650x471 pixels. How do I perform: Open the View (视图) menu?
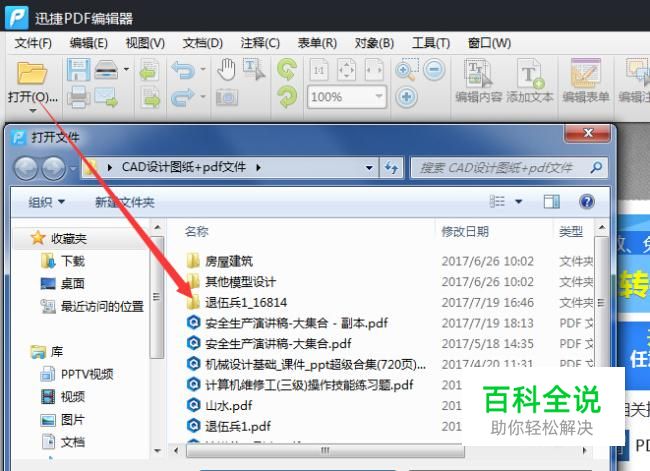coord(145,43)
